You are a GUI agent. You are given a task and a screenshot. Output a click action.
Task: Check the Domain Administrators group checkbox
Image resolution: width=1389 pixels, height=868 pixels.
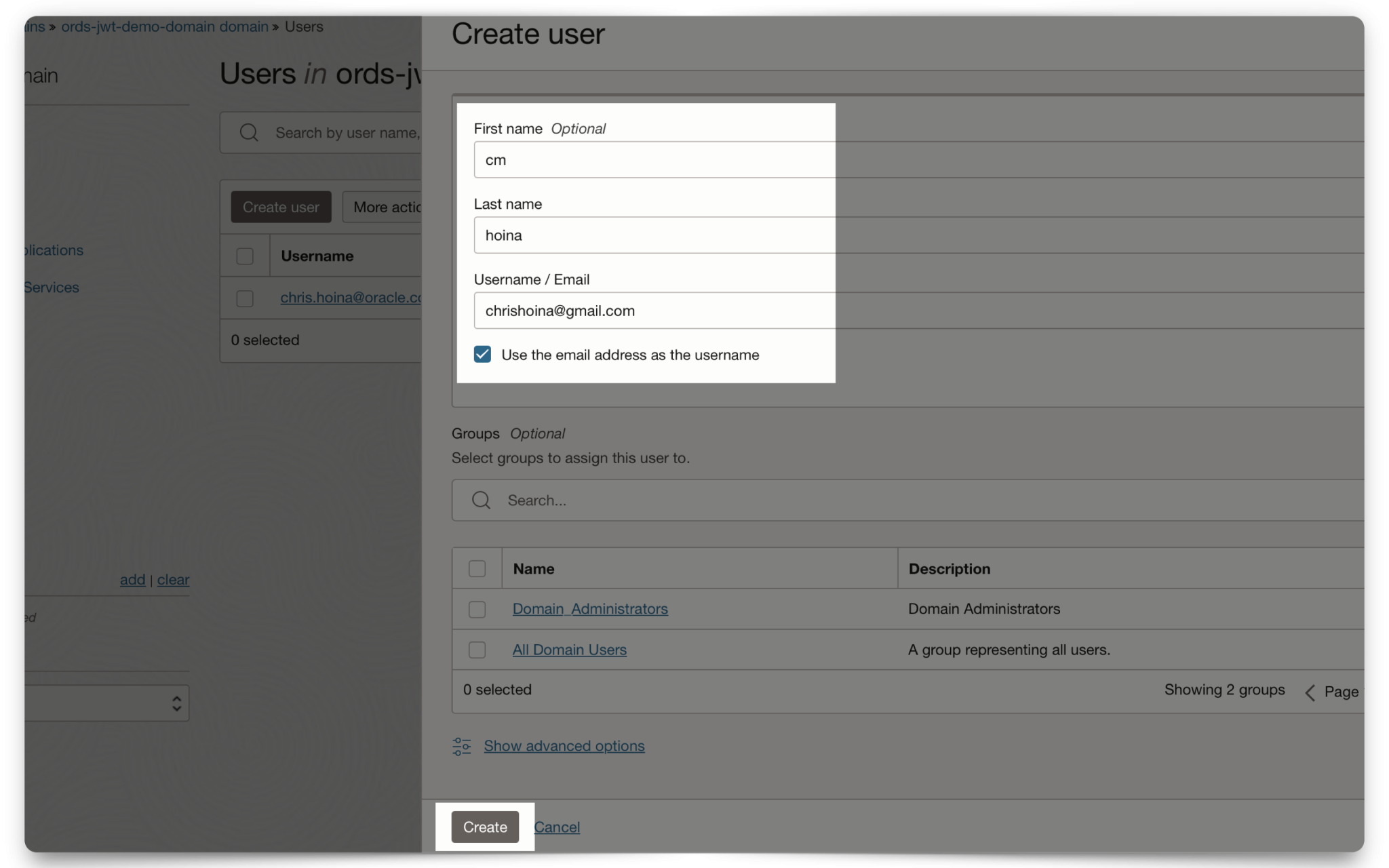[477, 609]
